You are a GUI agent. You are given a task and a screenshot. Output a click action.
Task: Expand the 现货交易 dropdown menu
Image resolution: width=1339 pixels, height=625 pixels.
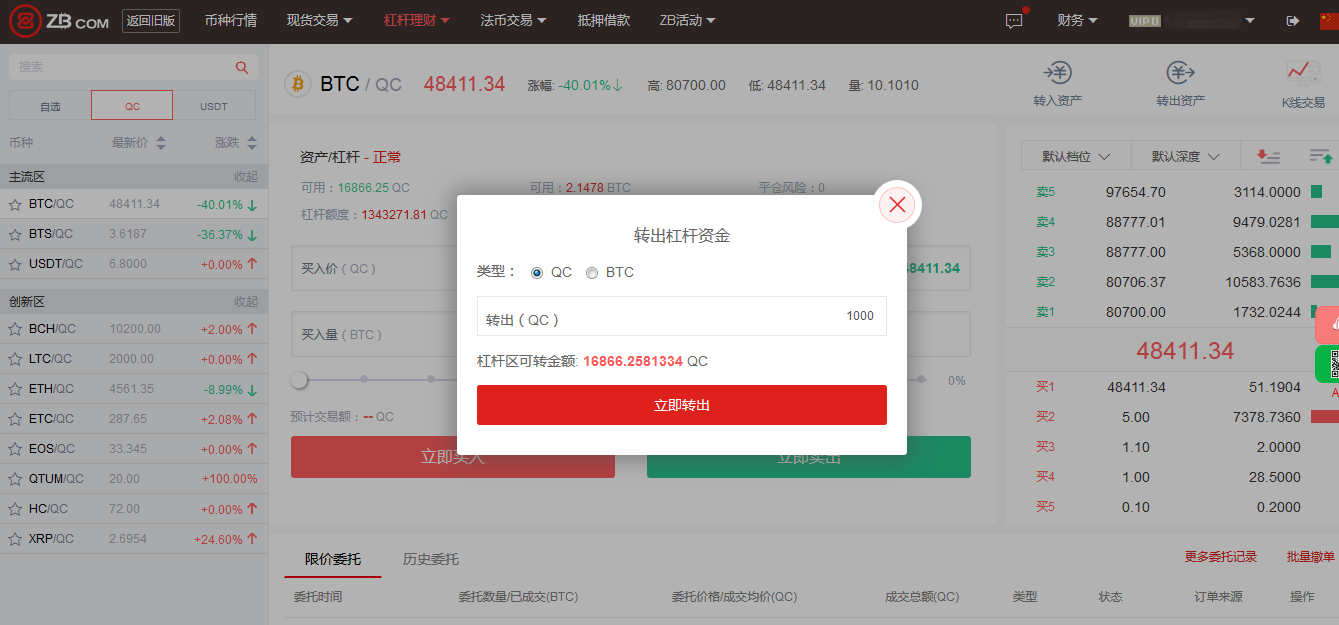pos(319,20)
